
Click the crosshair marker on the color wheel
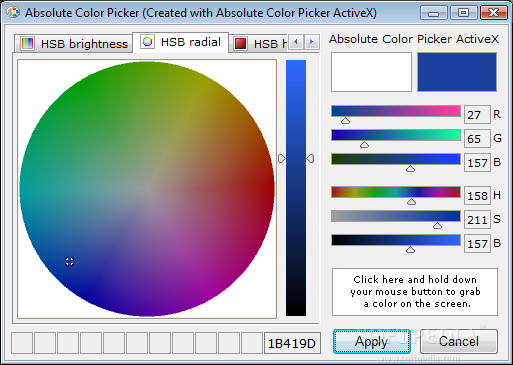coord(69,262)
